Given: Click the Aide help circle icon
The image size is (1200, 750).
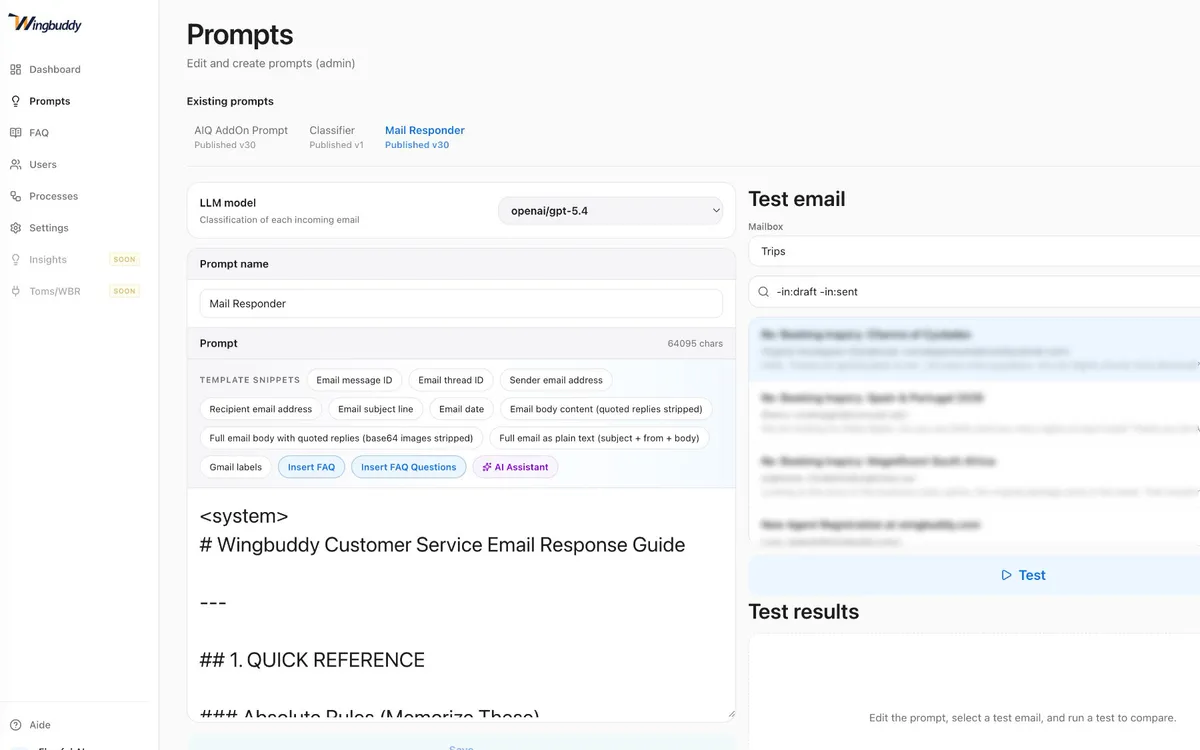Looking at the screenshot, I should point(15,725).
